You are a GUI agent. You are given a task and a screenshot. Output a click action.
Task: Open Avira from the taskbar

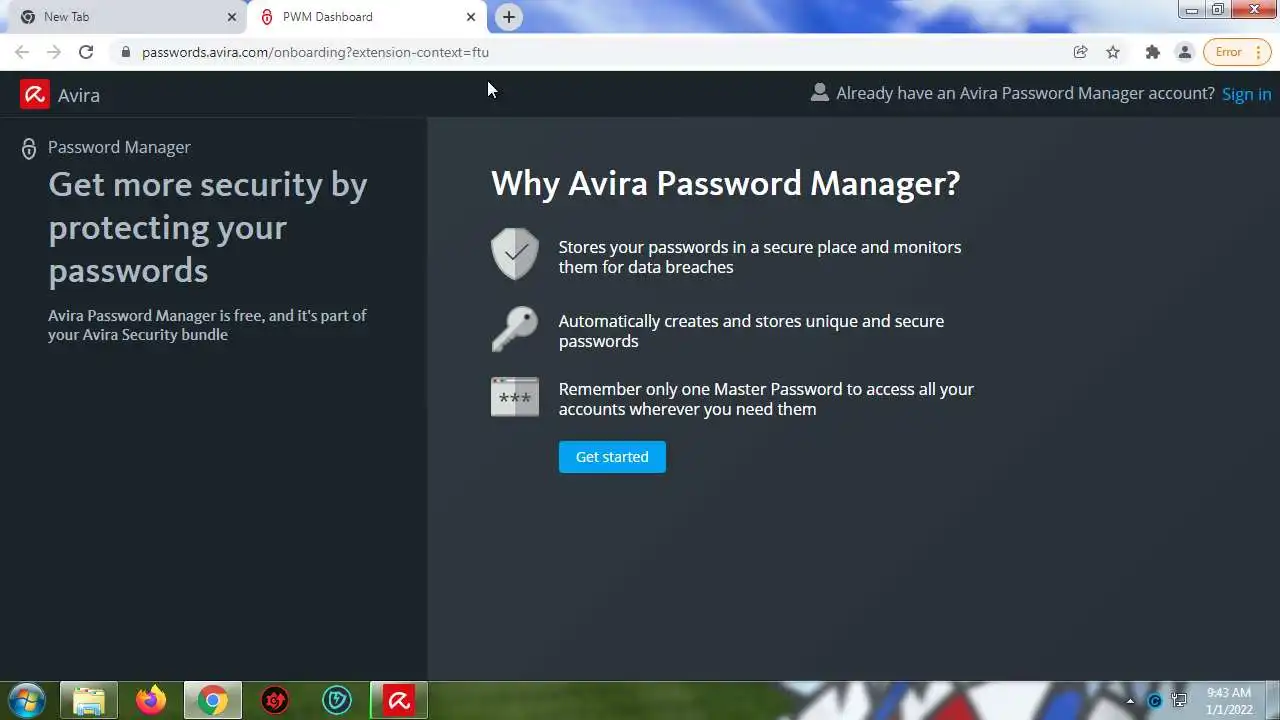[x=399, y=701]
